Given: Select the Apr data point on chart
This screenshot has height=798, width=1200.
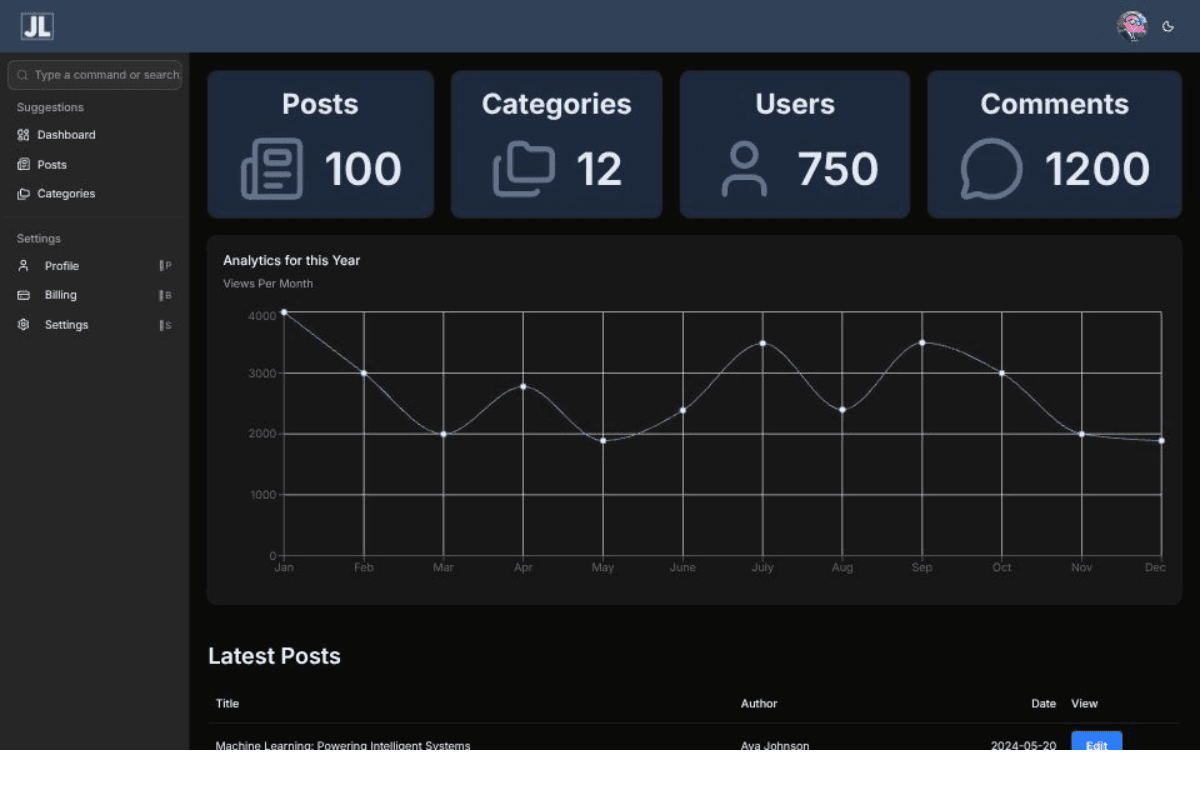Looking at the screenshot, I should pyautogui.click(x=523, y=386).
